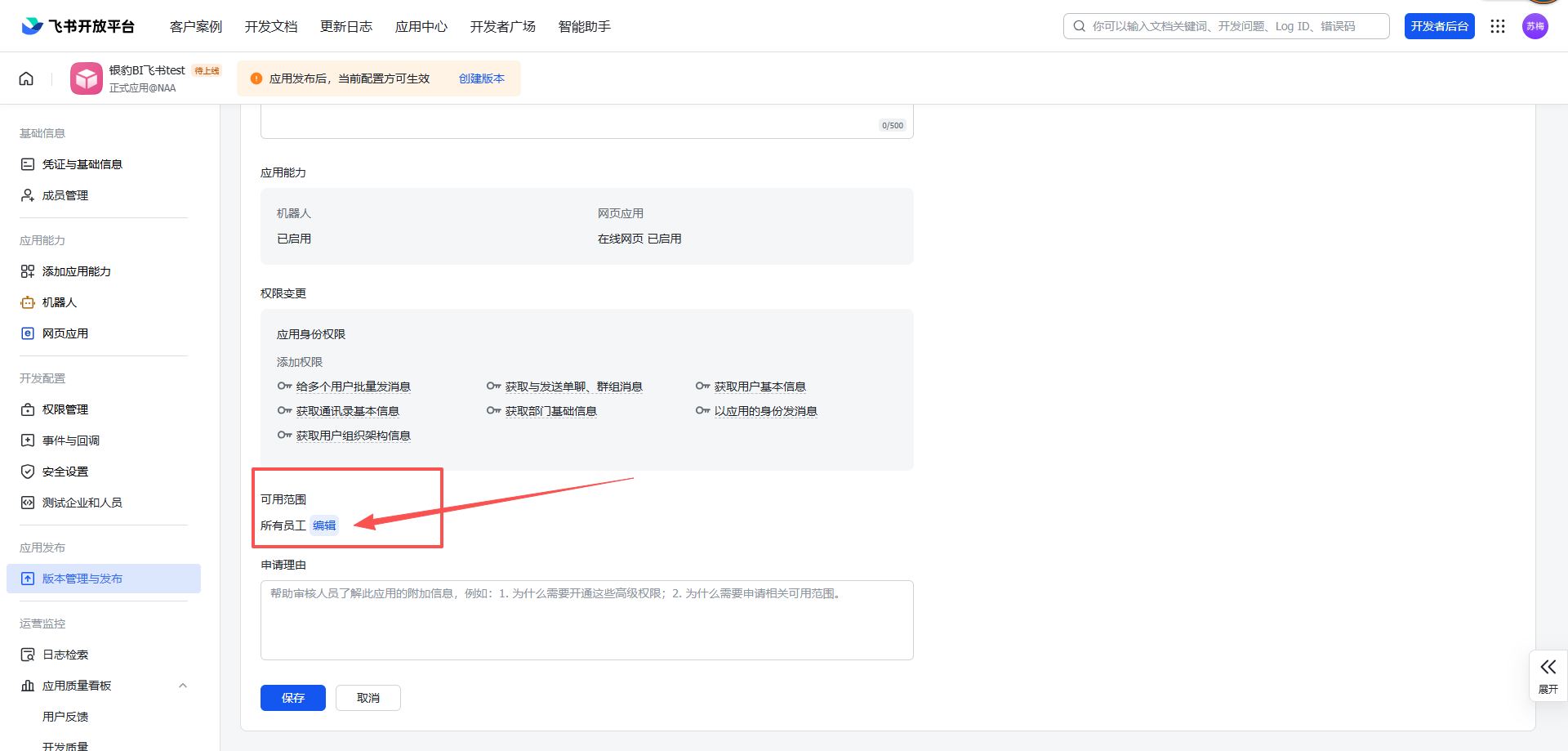
Task: Expand the right side 展开 panel
Action: tap(1548, 674)
